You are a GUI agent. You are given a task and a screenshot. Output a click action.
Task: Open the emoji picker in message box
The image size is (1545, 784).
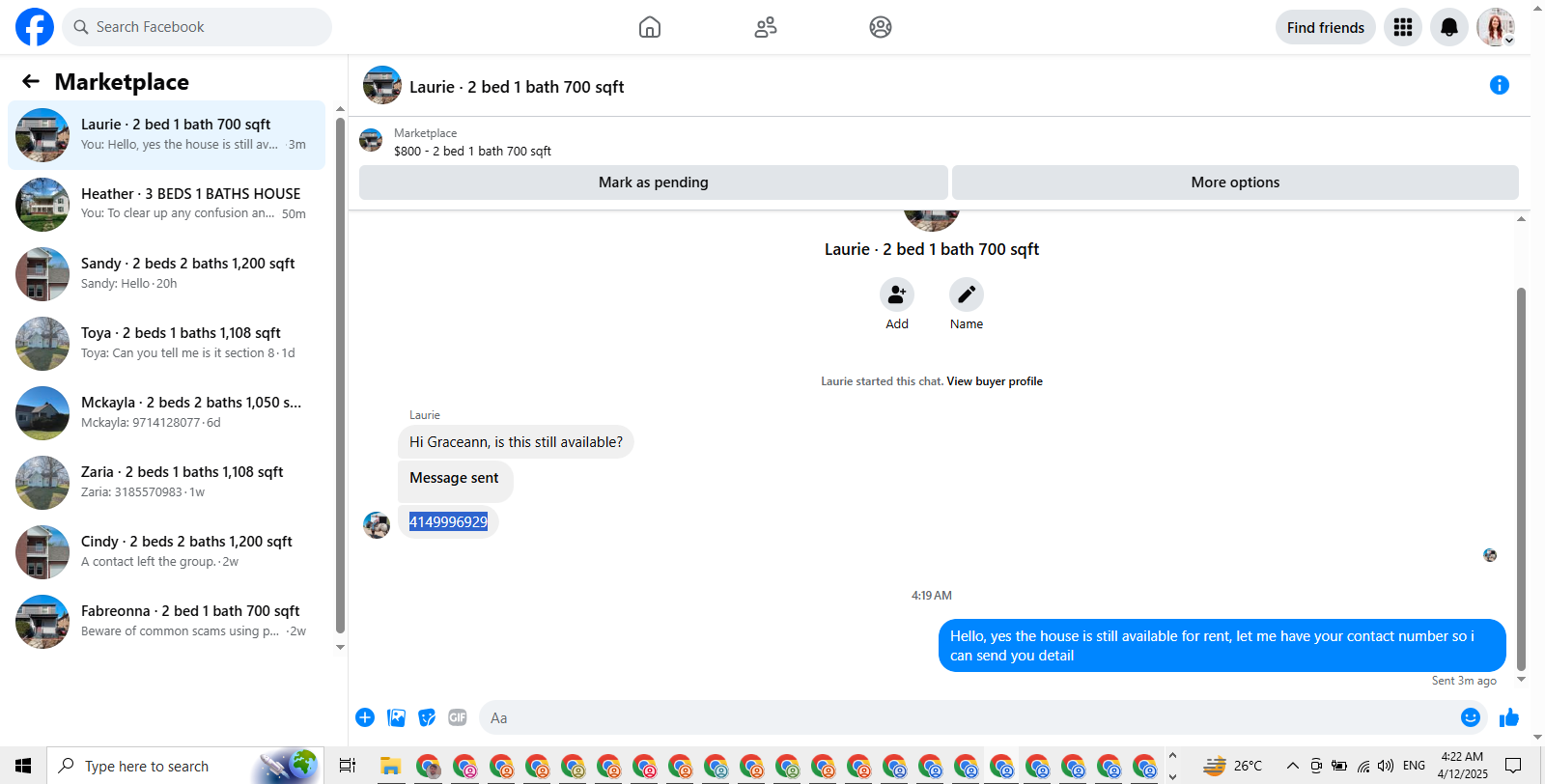pyautogui.click(x=1471, y=717)
